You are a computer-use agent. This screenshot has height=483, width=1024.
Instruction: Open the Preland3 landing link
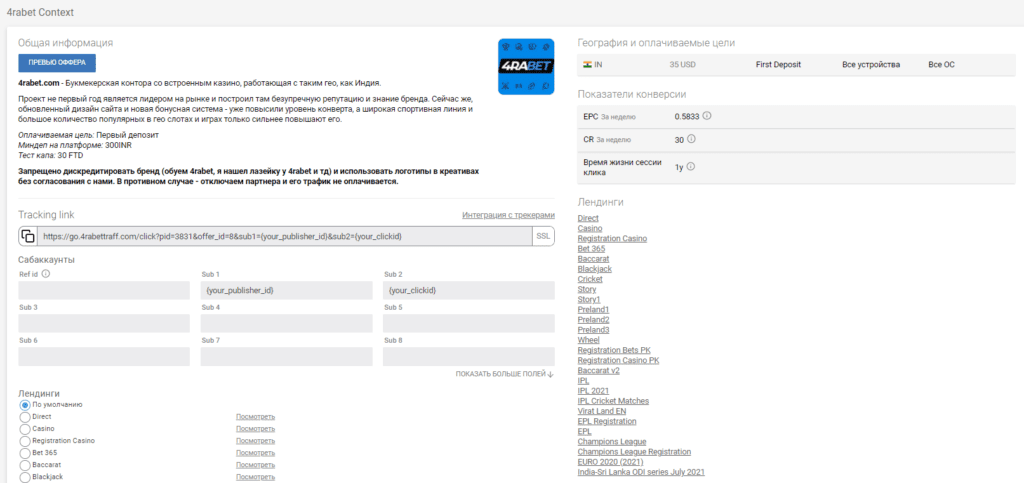pos(594,330)
